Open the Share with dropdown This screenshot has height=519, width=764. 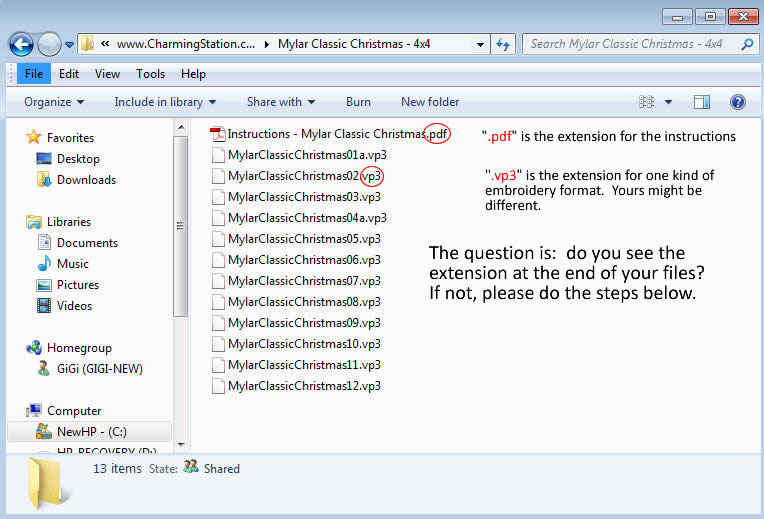click(x=280, y=102)
